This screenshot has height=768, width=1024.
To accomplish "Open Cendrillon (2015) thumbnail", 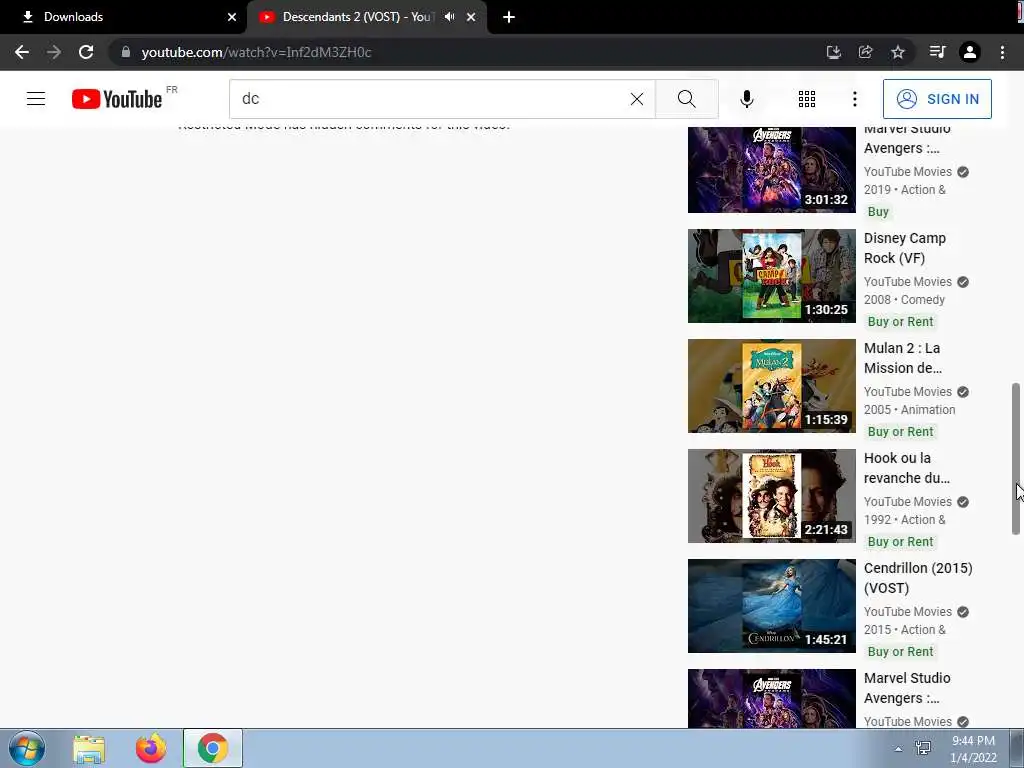I will (x=771, y=605).
